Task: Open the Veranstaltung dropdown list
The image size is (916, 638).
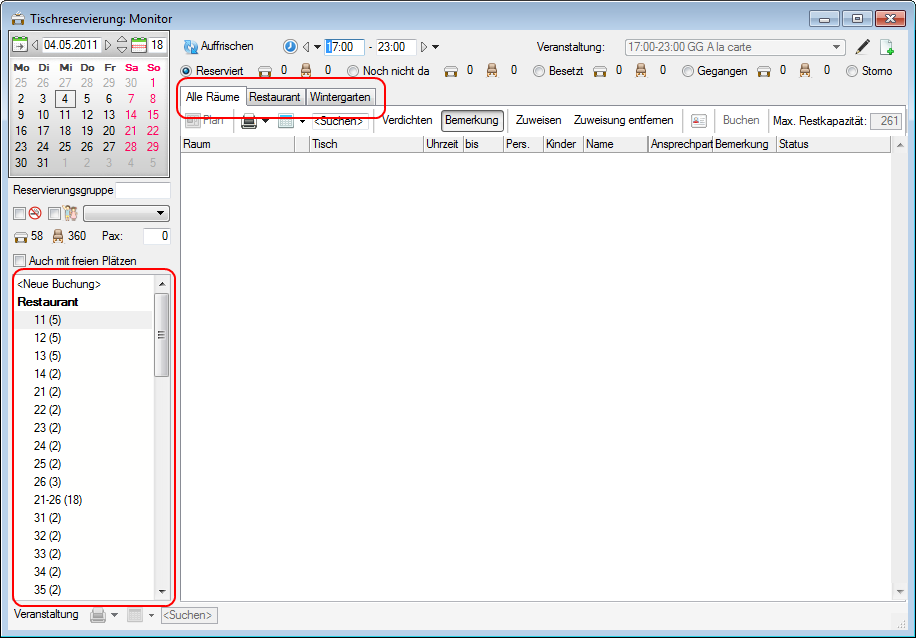Action: tap(837, 47)
